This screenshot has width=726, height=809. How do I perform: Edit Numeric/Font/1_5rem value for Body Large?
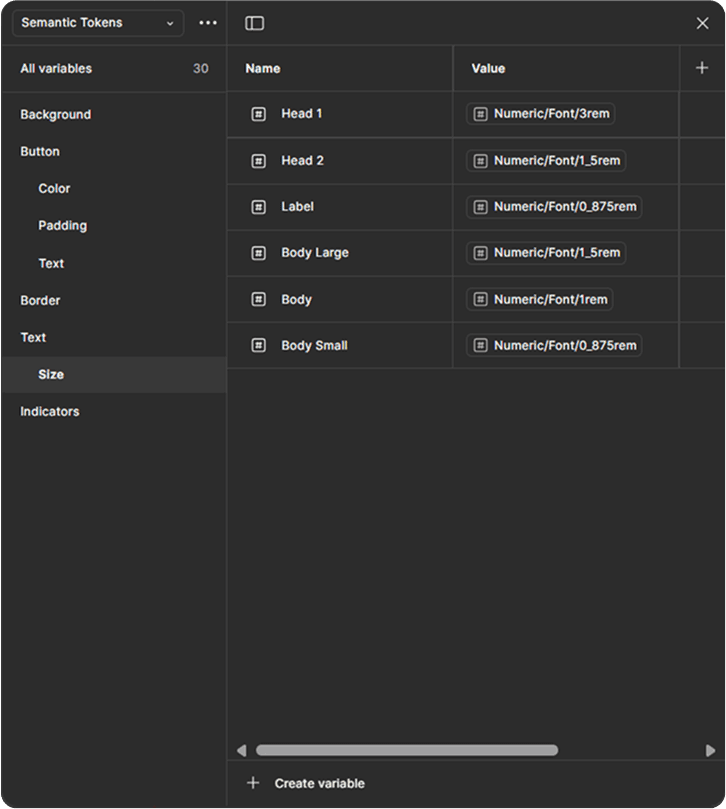tap(546, 253)
